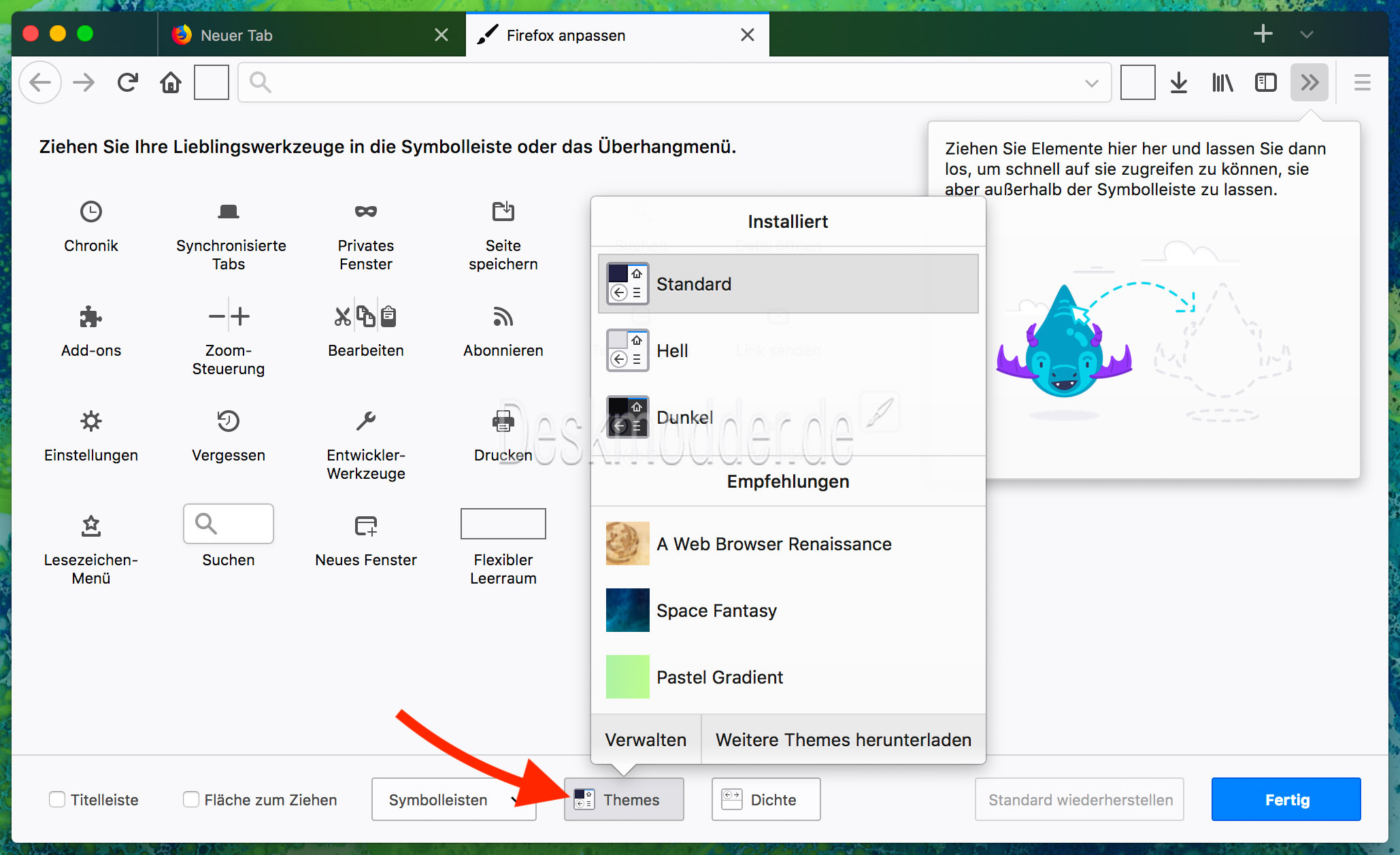Image resolution: width=1400 pixels, height=855 pixels.
Task: Select the Zoom-Steuerung control icon
Action: coord(229,316)
